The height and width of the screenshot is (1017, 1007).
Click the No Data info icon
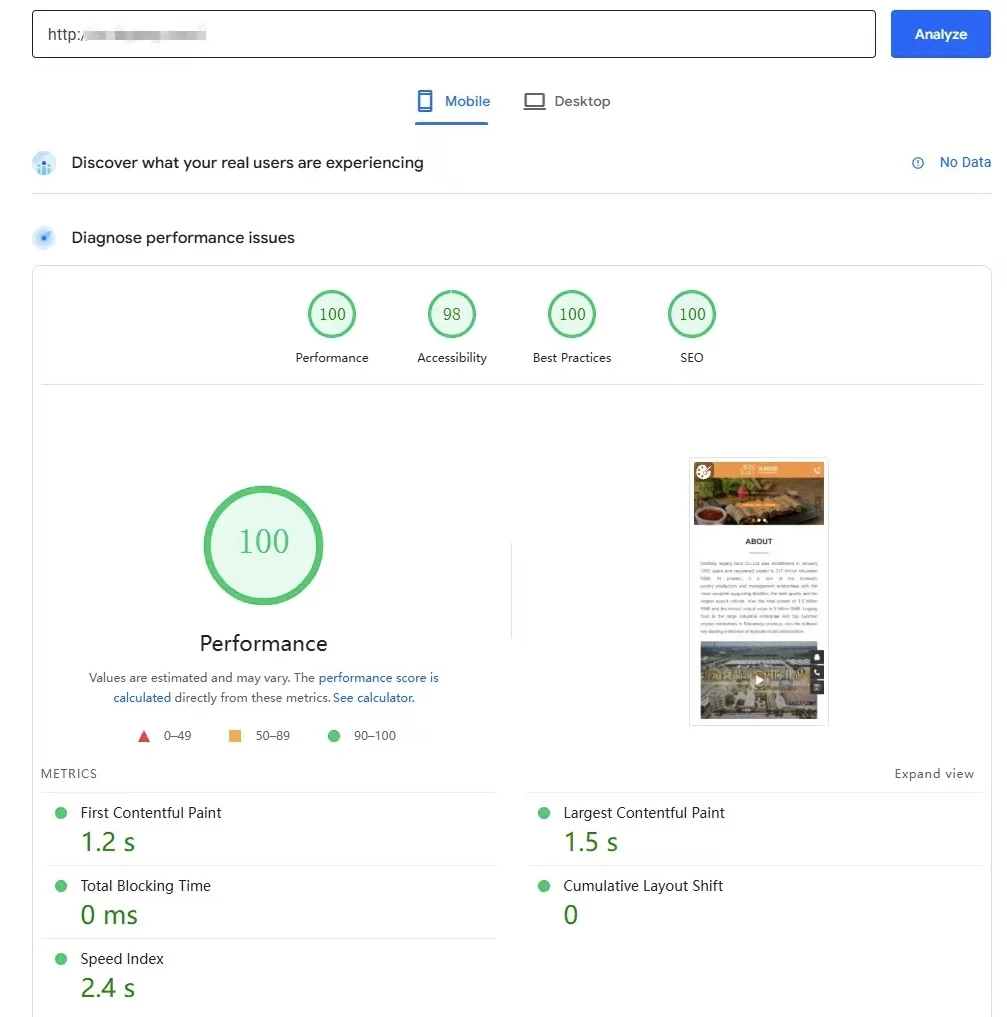click(918, 163)
